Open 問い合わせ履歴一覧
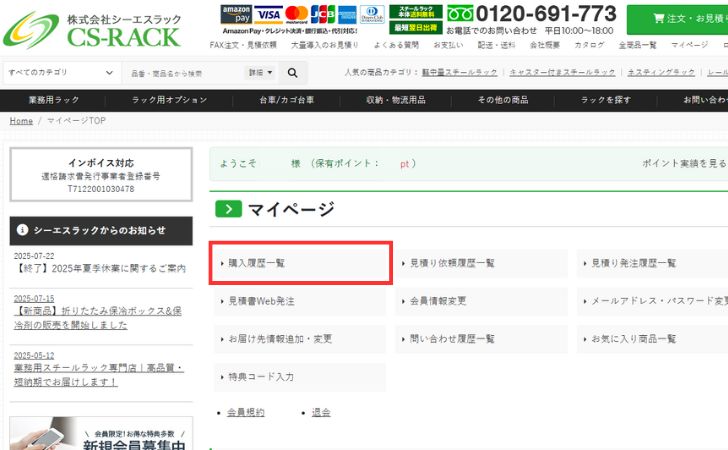Image resolution: width=728 pixels, height=450 pixels. tap(481, 339)
